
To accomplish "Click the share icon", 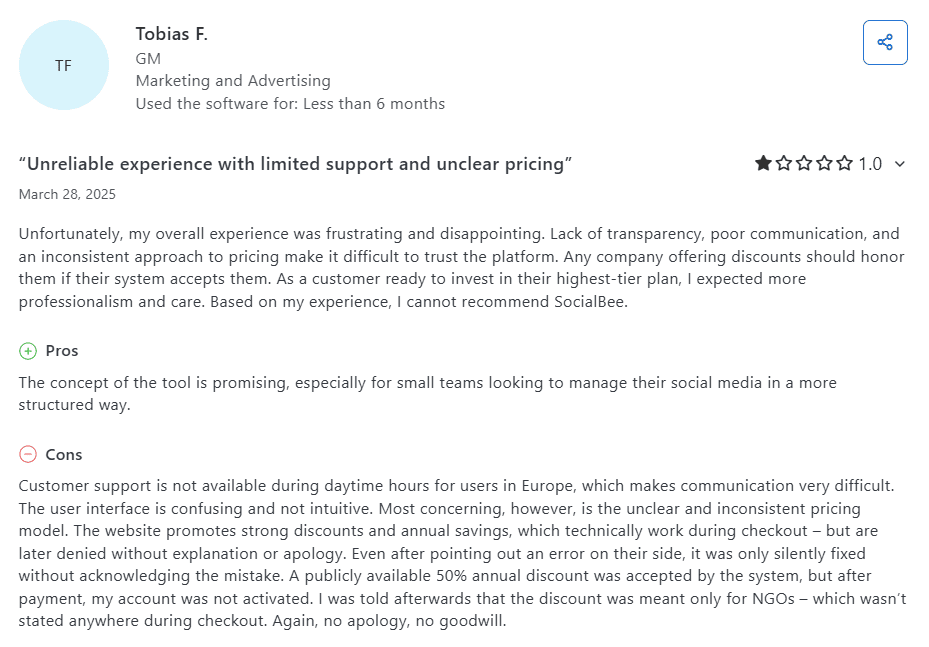I will point(885,42).
